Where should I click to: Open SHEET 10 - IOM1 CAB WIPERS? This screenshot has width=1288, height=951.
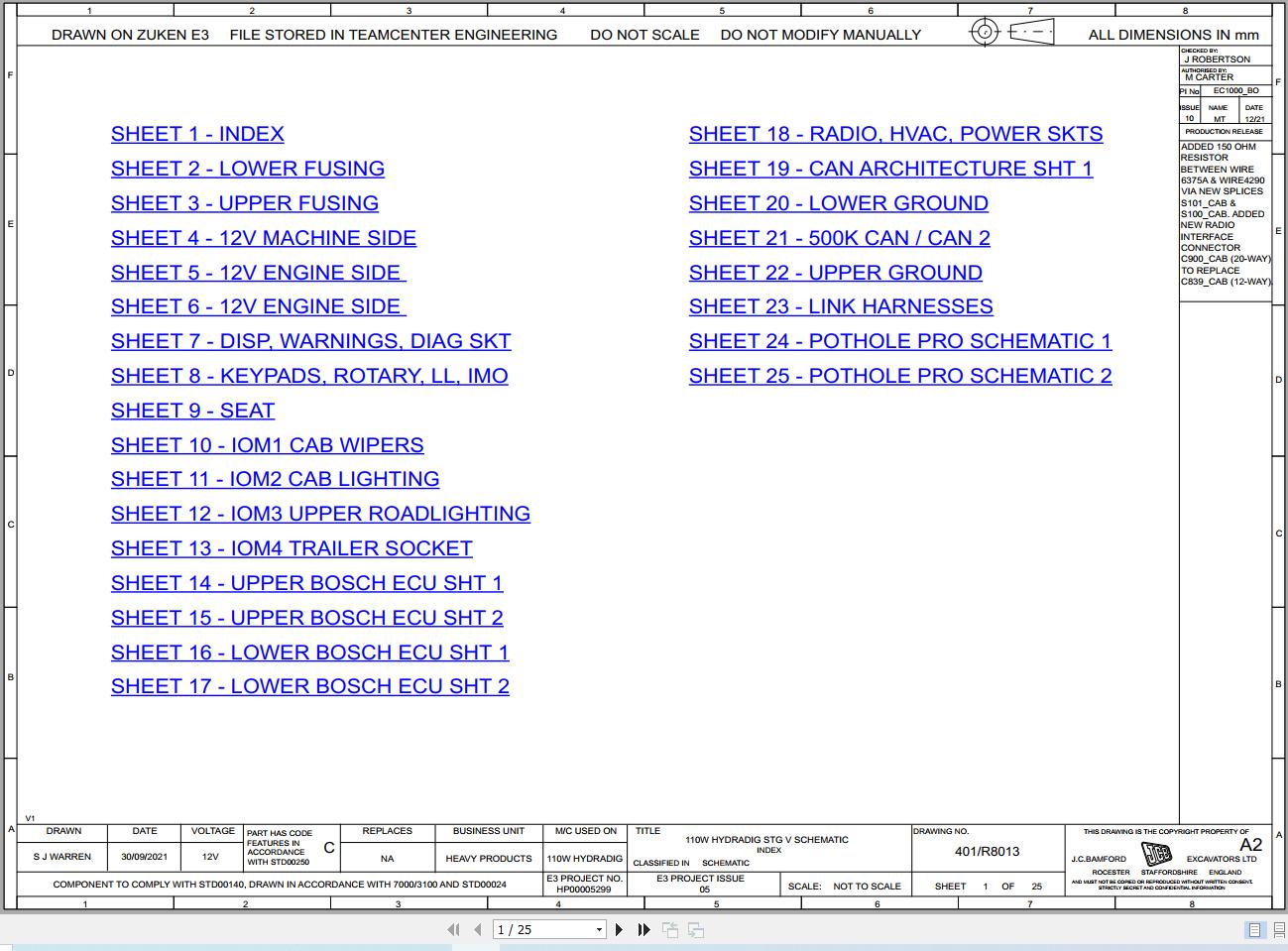[x=267, y=444]
